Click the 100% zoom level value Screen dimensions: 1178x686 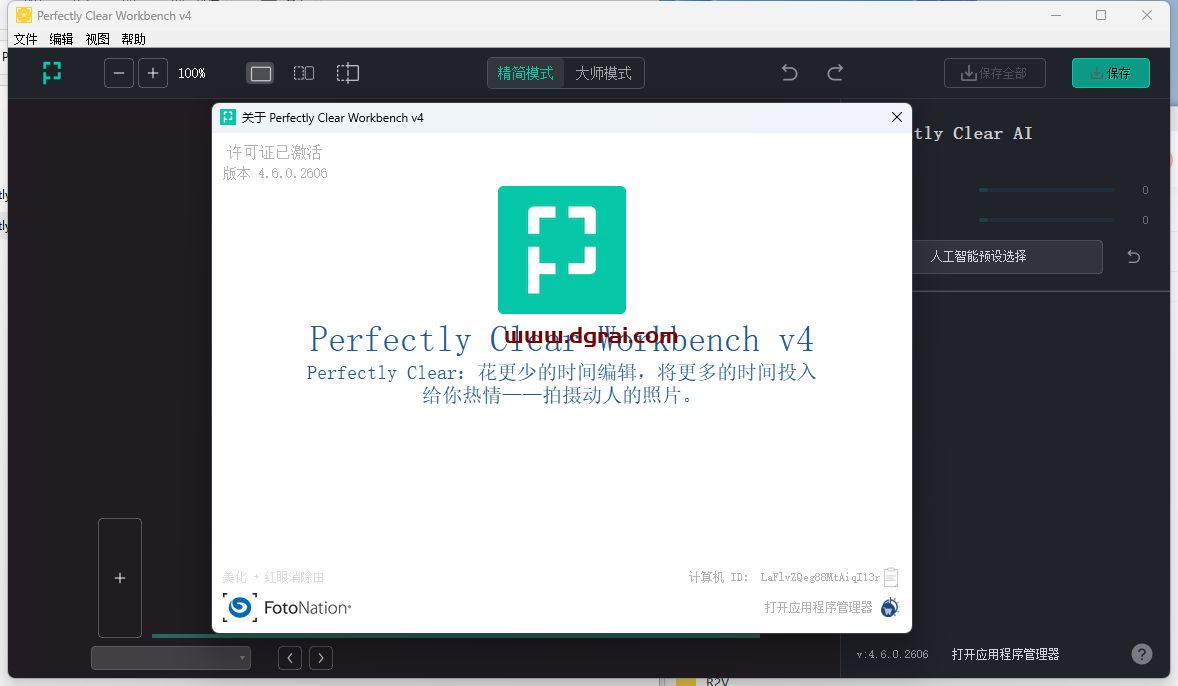(x=192, y=73)
